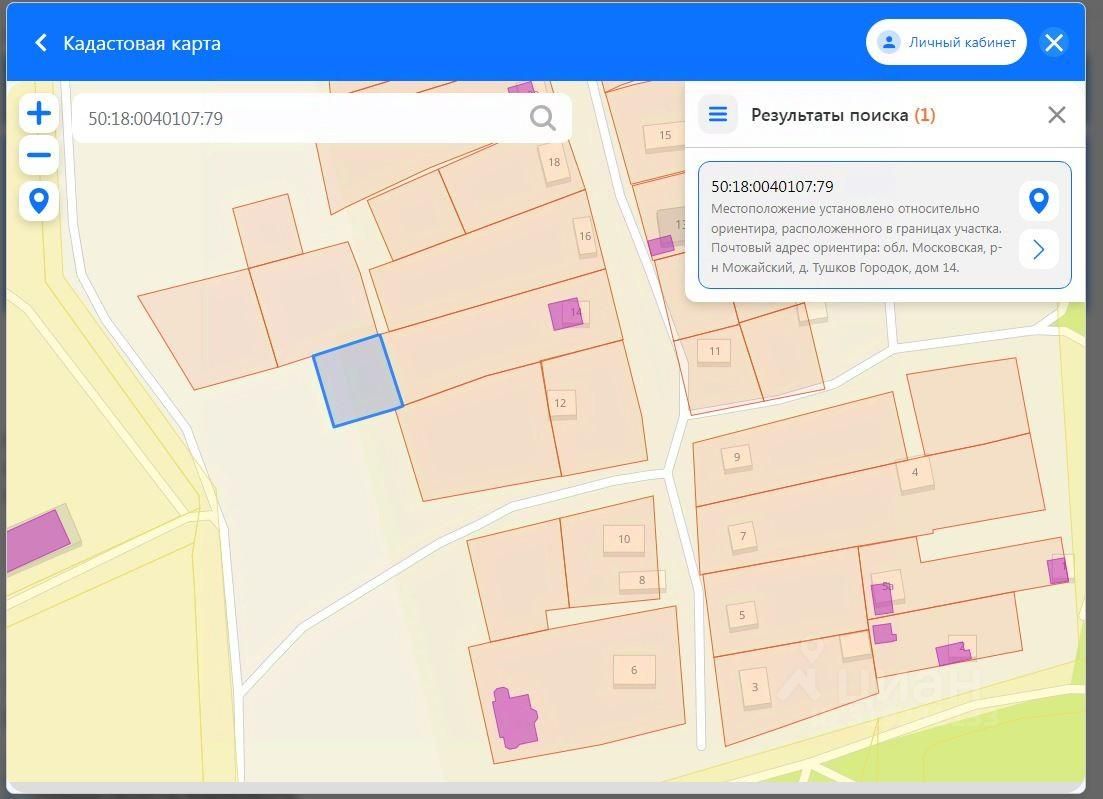Screen dimensions: 1103x799
Task: Run search with the magnifier icon
Action: pos(542,118)
